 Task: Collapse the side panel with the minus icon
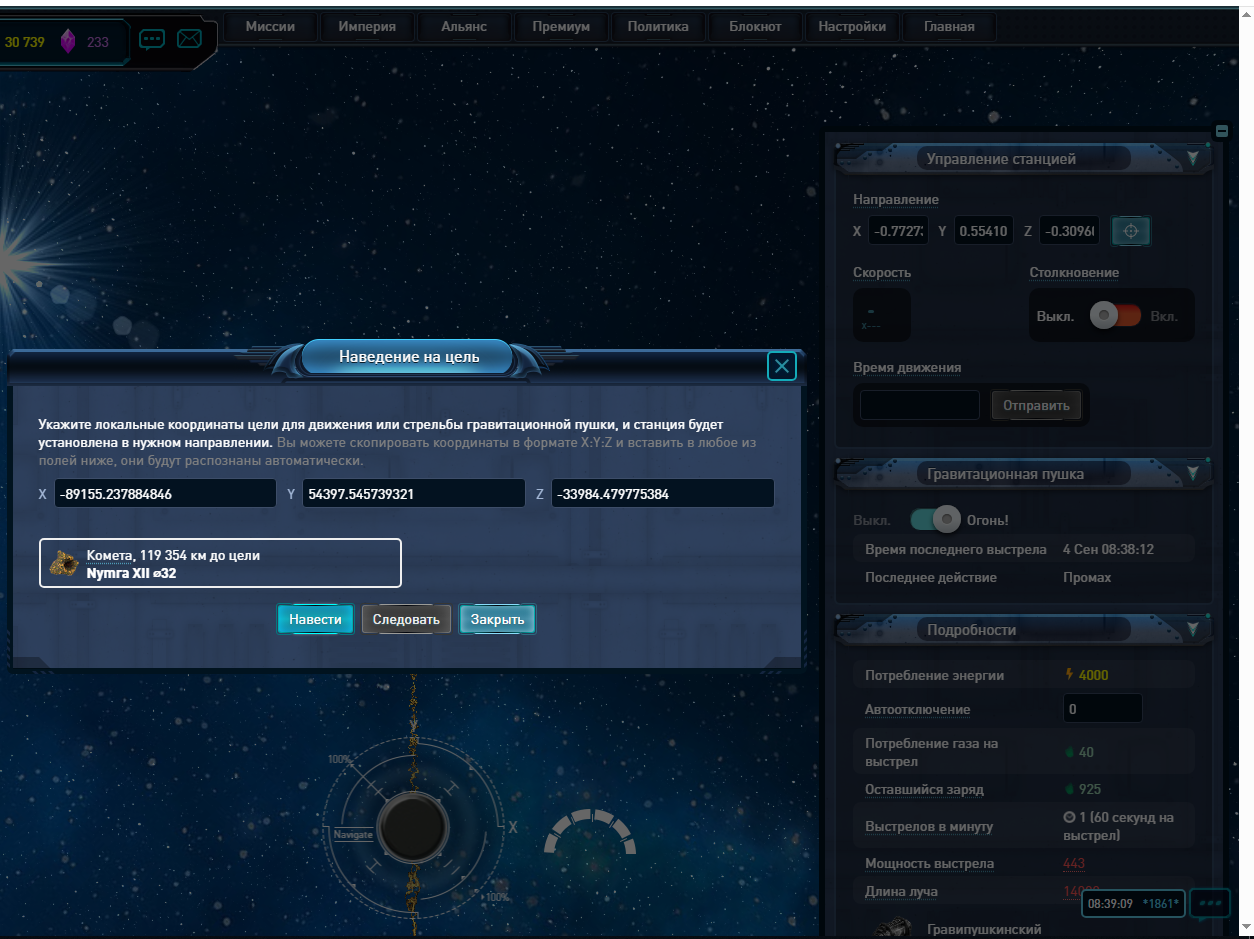[1221, 131]
